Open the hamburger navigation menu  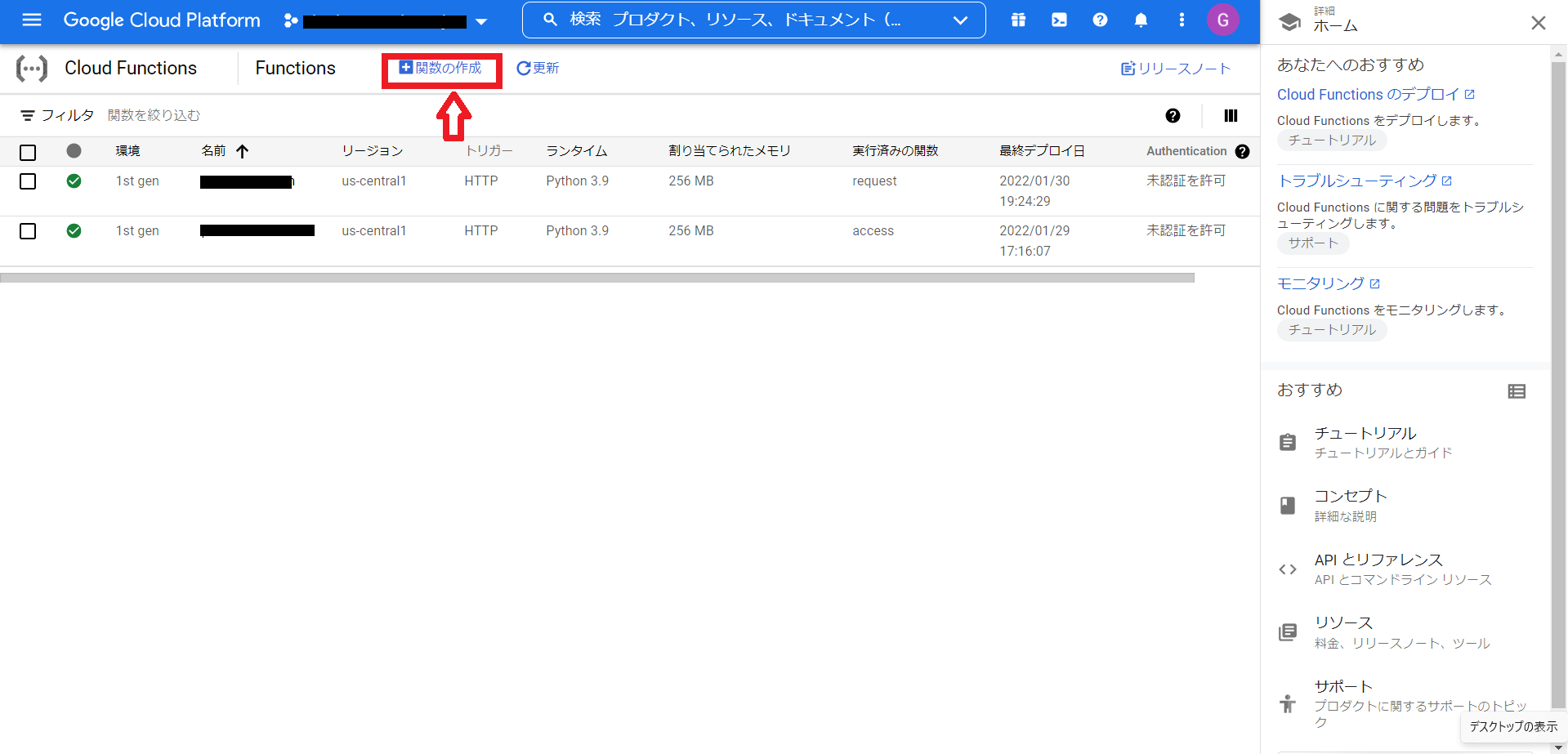32,20
